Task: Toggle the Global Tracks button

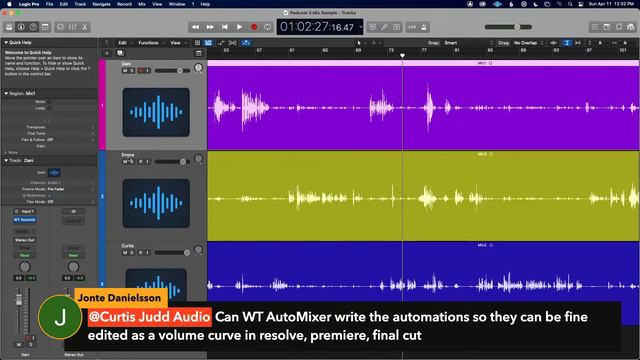Action: point(199,53)
